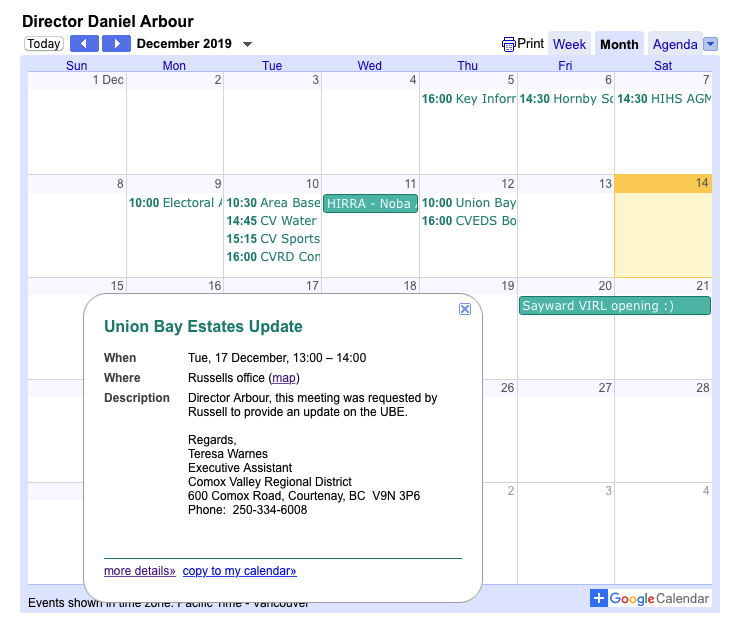Viewport: 746px width, 630px height.
Task: Switch to Month view tab
Action: [x=619, y=44]
